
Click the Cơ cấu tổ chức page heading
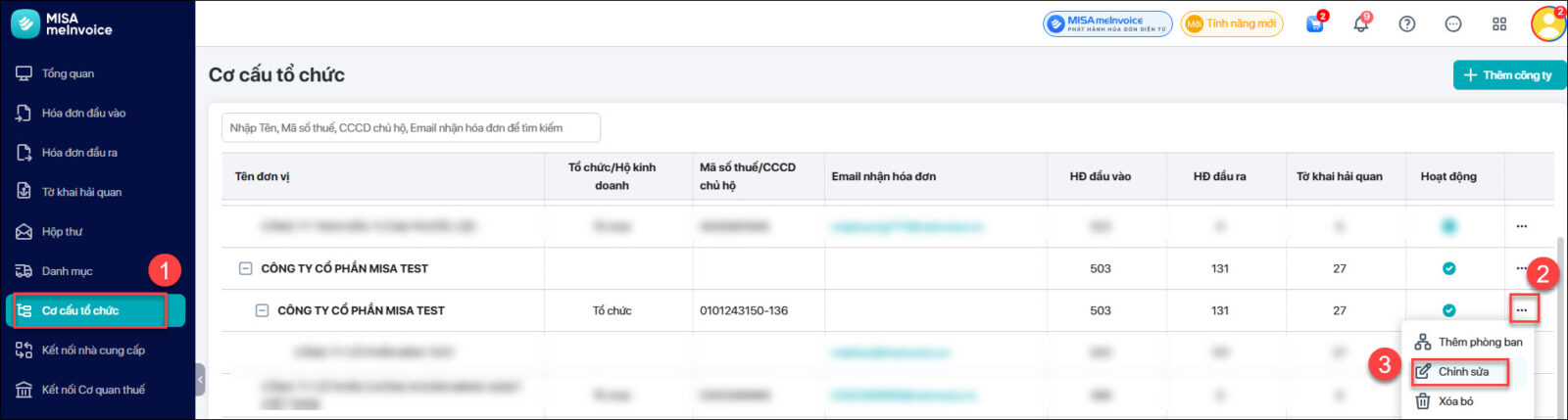pos(276,75)
